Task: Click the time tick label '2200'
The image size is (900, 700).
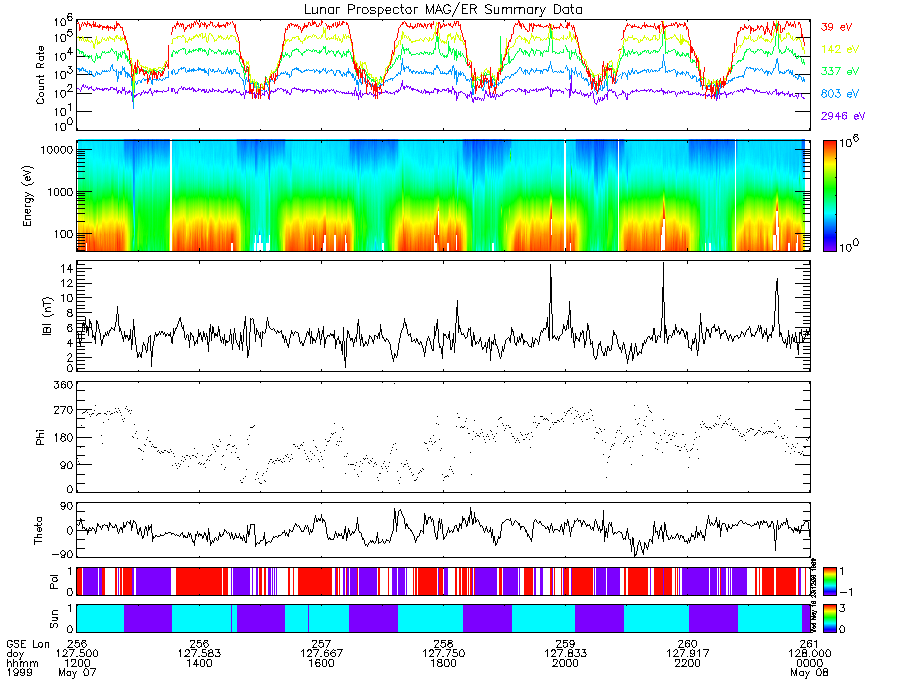Action: pos(688,663)
